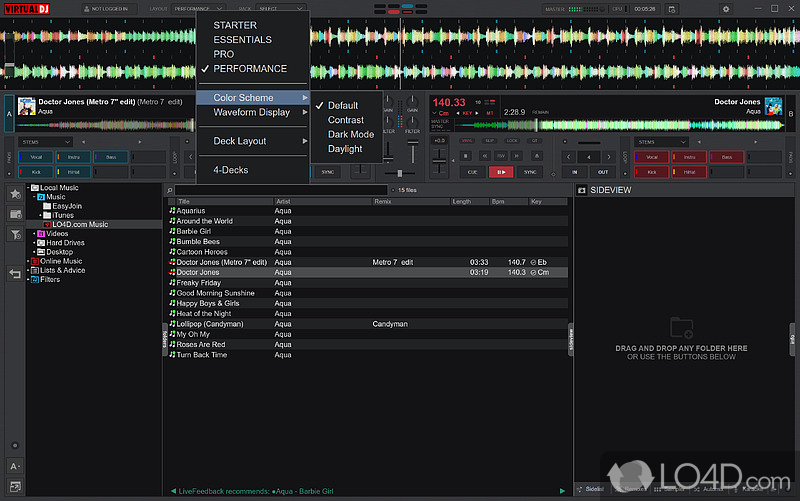Click the back arrow icon in sidebar
Image resolution: width=800 pixels, height=501 pixels.
[15, 273]
